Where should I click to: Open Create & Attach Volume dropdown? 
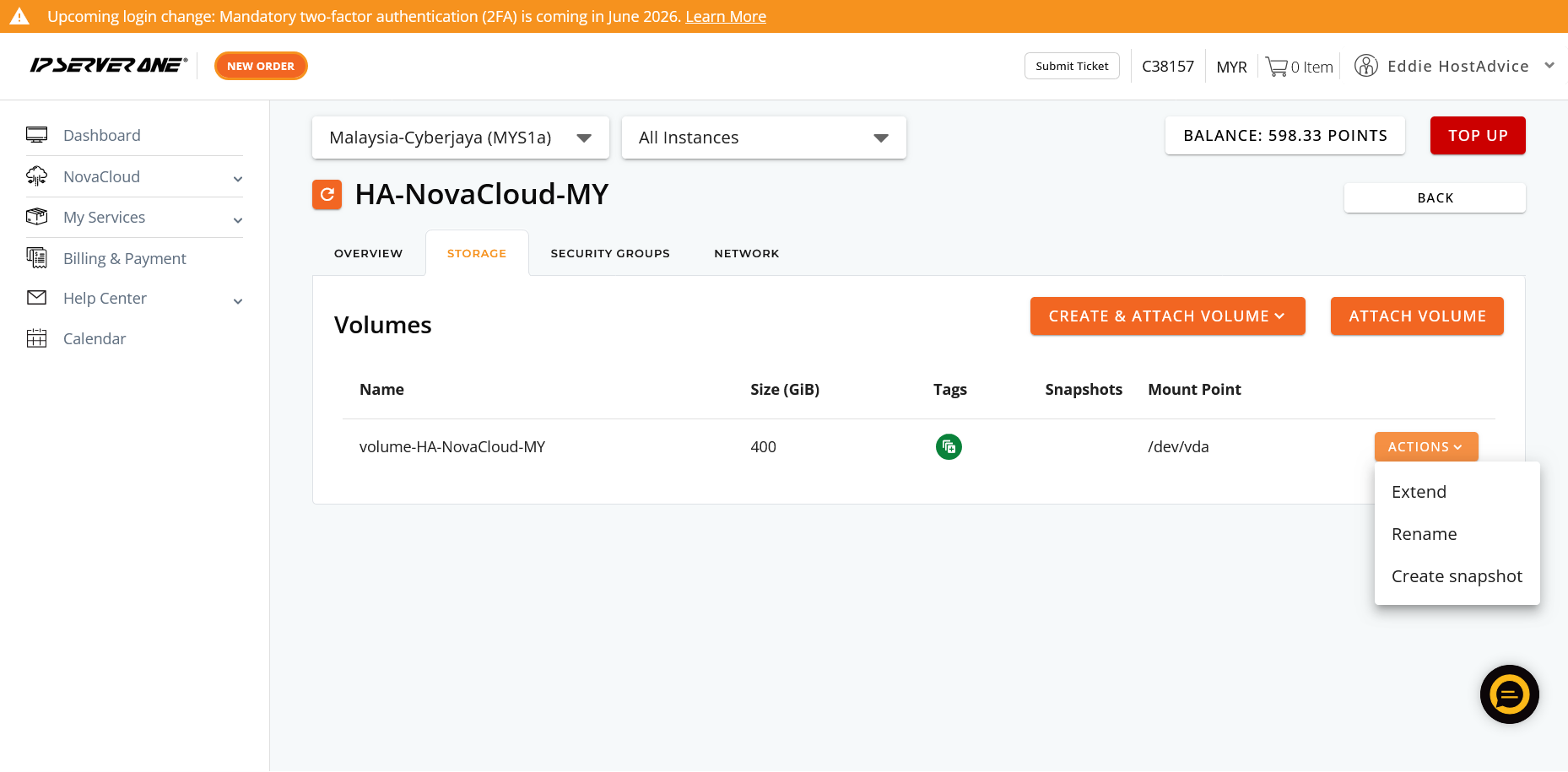(1168, 316)
